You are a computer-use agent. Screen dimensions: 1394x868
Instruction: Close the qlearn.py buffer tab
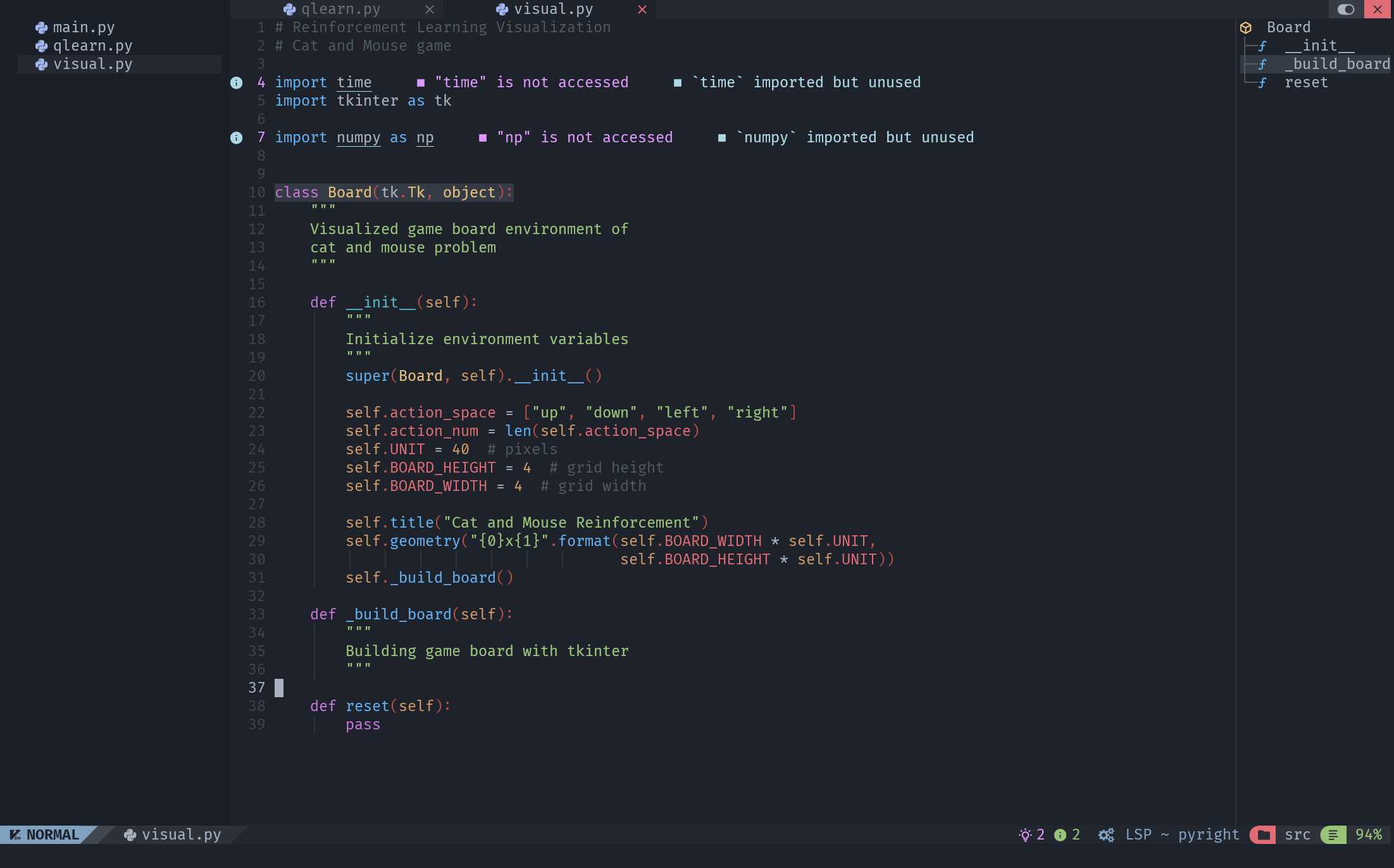pyautogui.click(x=430, y=9)
